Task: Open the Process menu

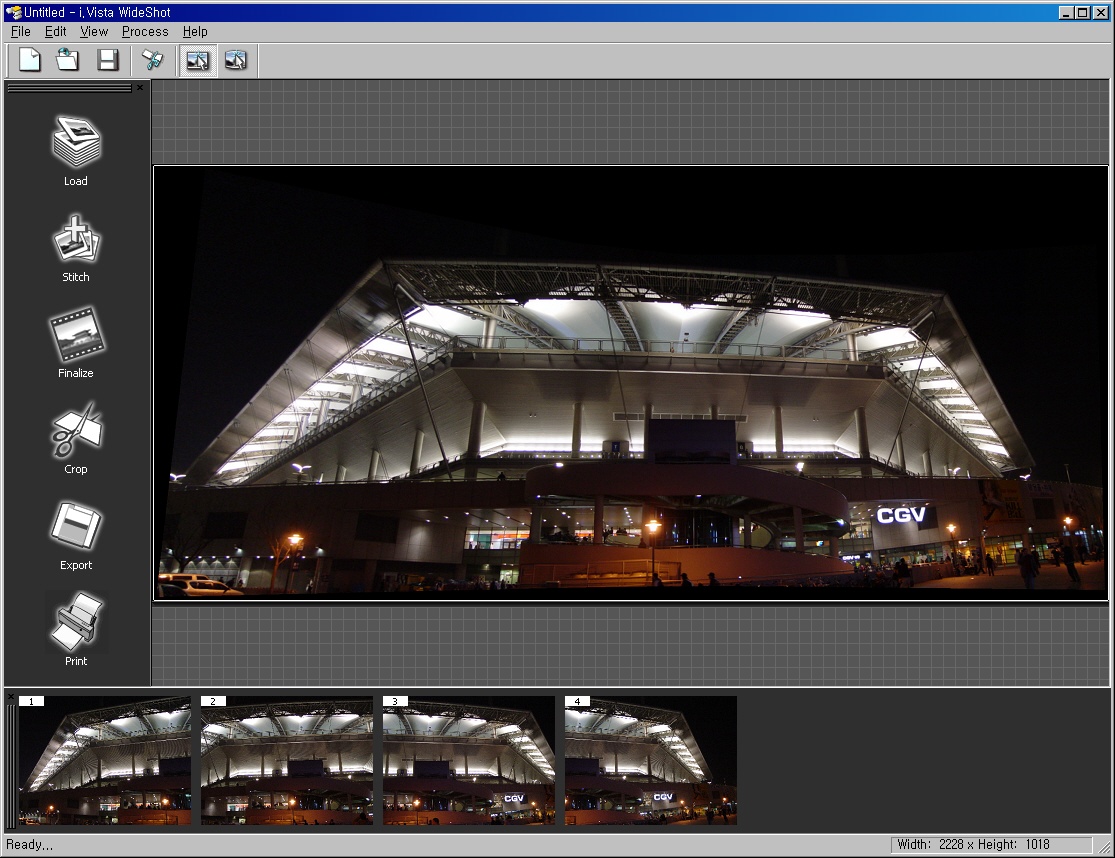Action: [144, 31]
